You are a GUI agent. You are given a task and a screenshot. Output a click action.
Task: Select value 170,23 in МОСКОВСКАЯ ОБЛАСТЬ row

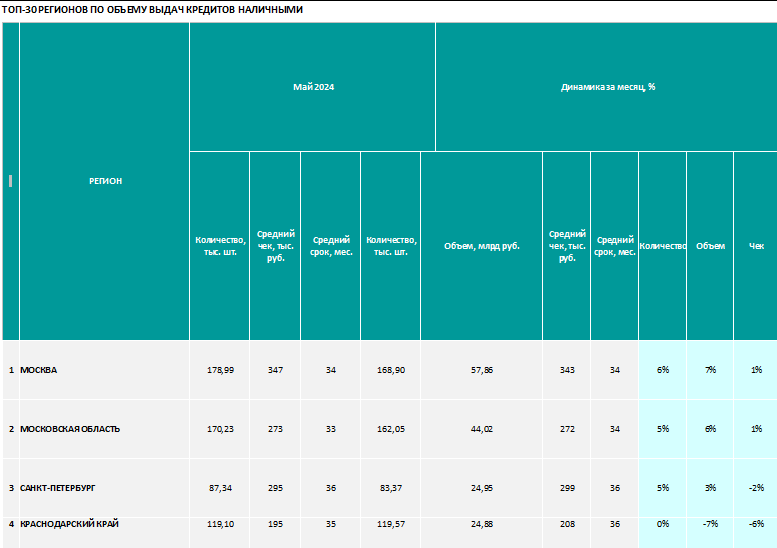coord(220,429)
